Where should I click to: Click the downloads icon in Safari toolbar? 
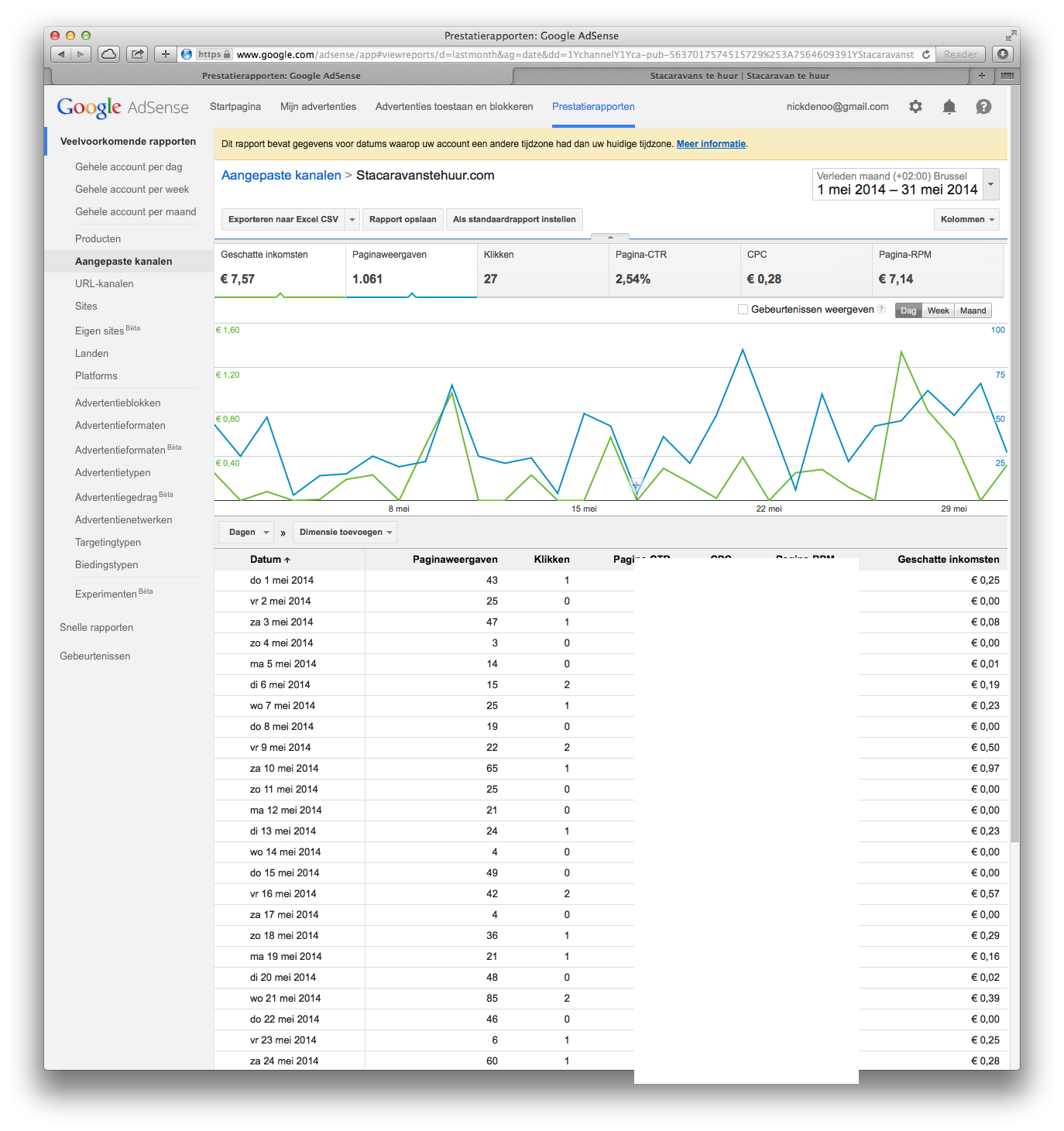coord(1003,54)
